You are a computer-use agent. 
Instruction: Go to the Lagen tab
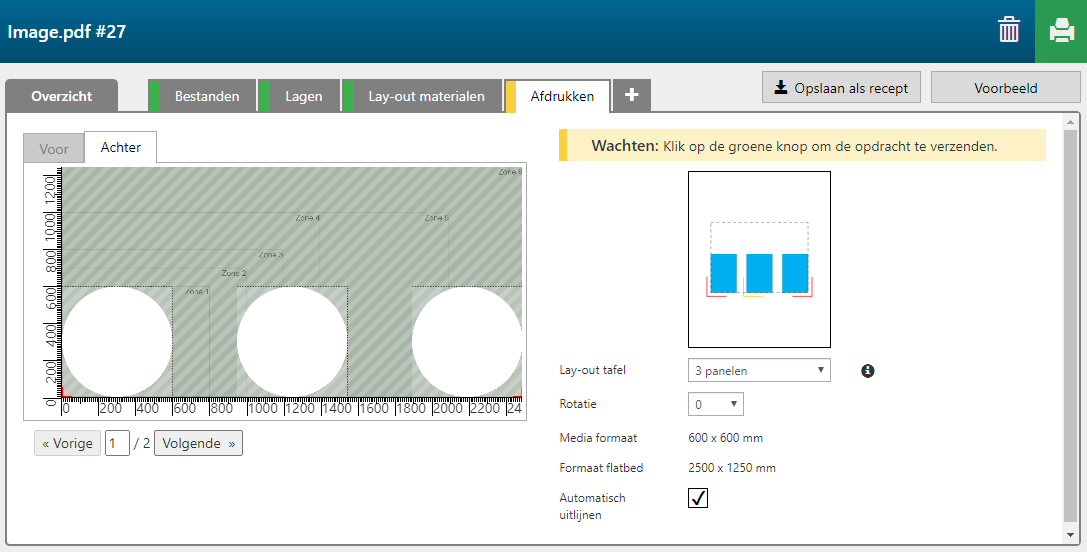click(x=303, y=96)
